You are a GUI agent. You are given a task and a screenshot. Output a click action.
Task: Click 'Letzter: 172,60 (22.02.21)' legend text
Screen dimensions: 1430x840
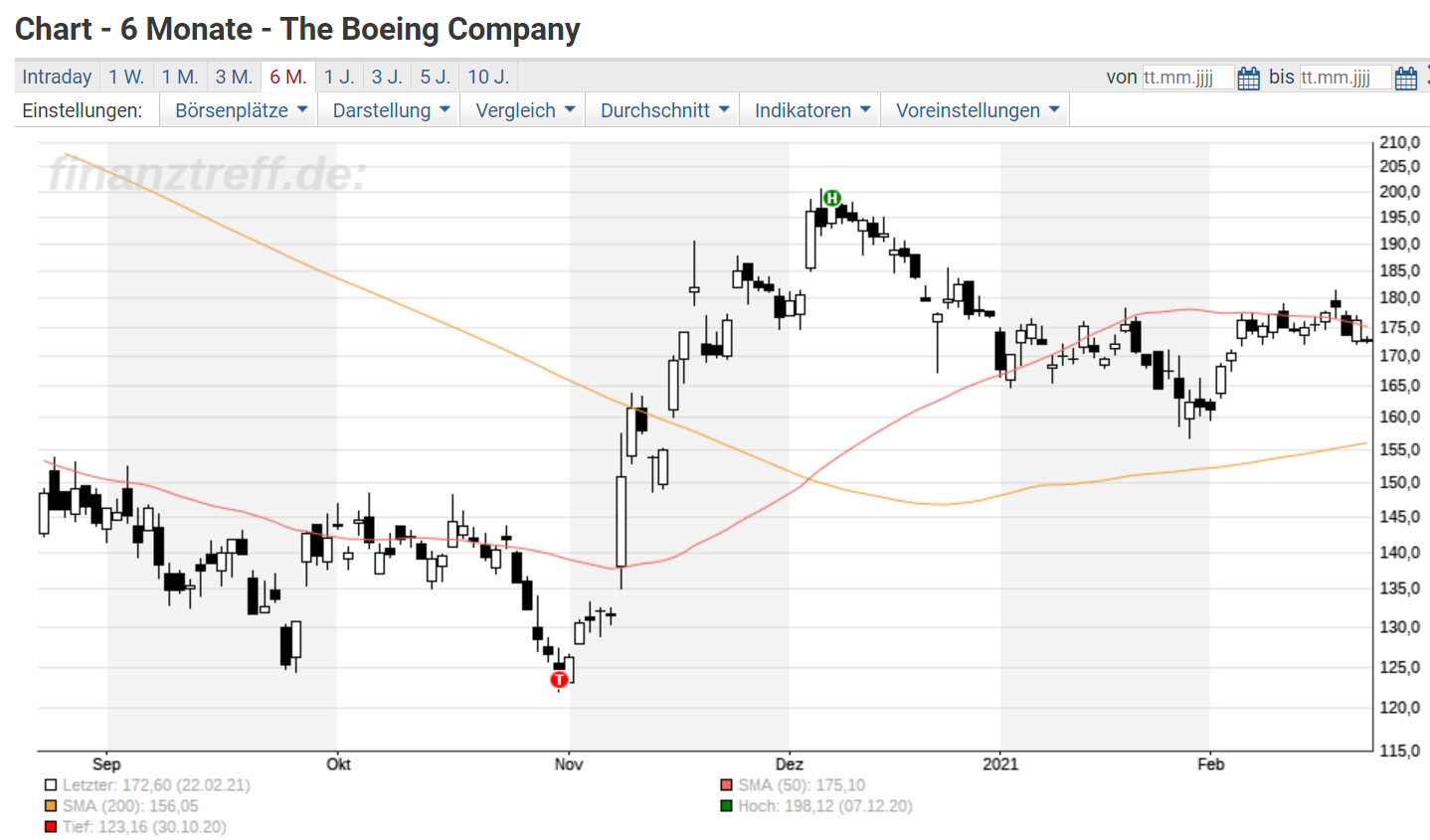tap(156, 785)
